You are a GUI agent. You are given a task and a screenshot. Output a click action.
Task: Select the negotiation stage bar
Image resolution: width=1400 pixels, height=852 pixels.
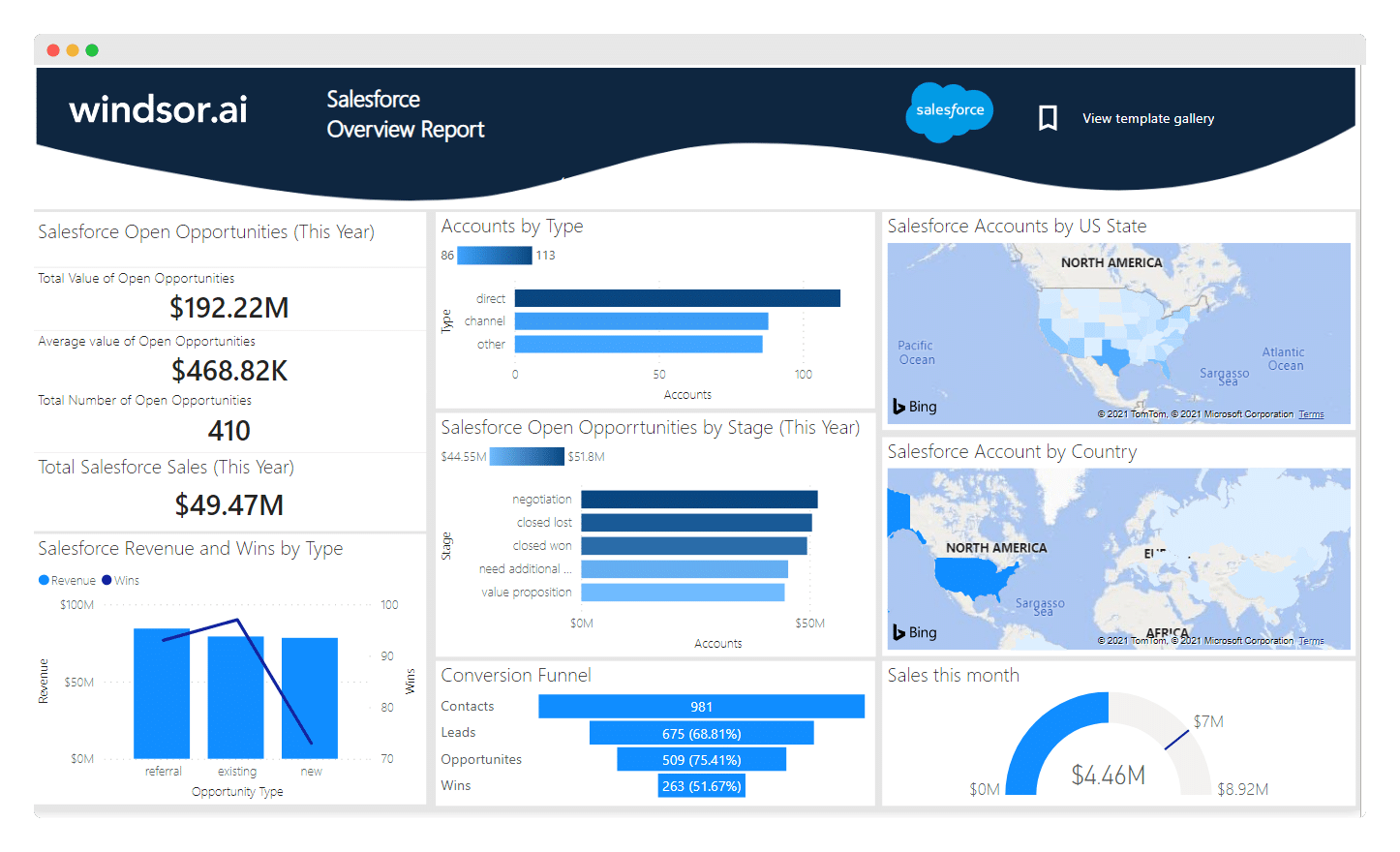click(700, 500)
